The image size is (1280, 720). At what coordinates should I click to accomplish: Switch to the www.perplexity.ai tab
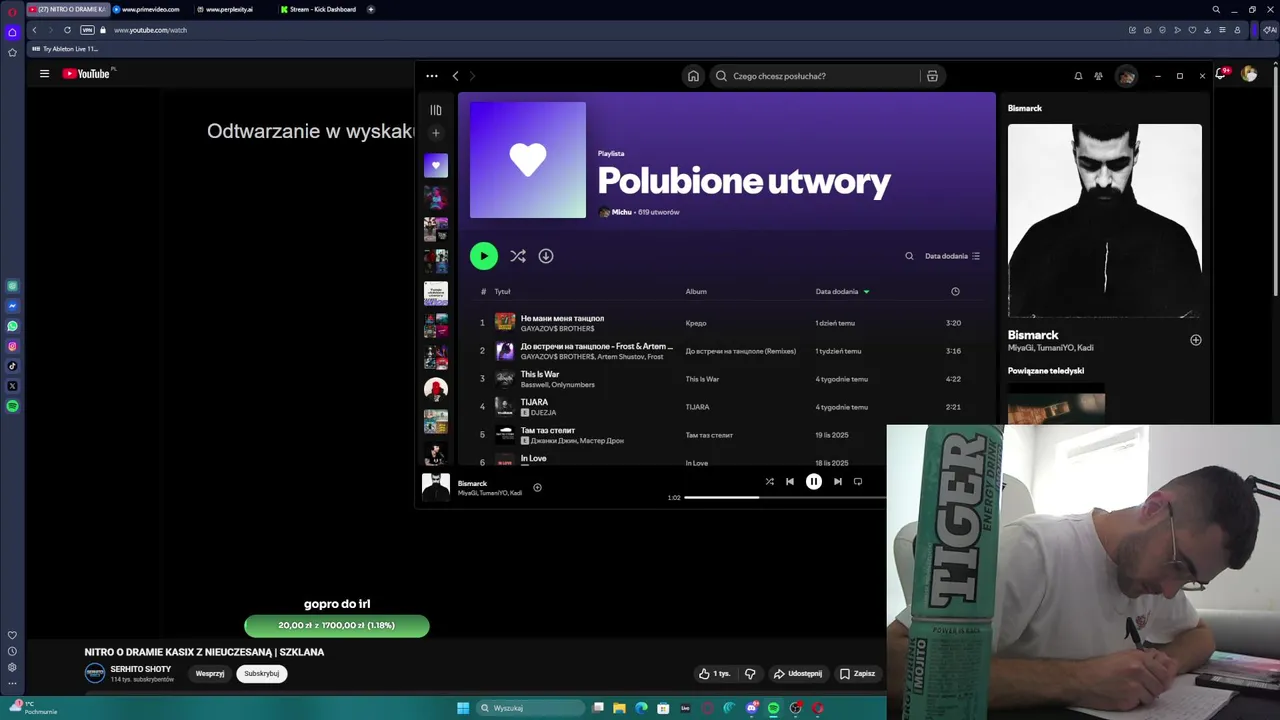click(232, 9)
